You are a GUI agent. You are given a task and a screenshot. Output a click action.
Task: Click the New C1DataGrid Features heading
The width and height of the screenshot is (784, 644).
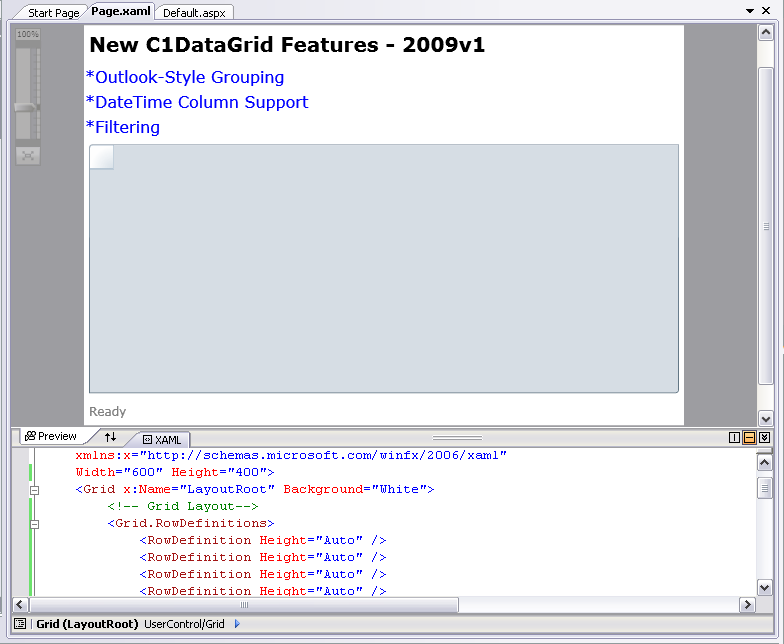tap(287, 44)
